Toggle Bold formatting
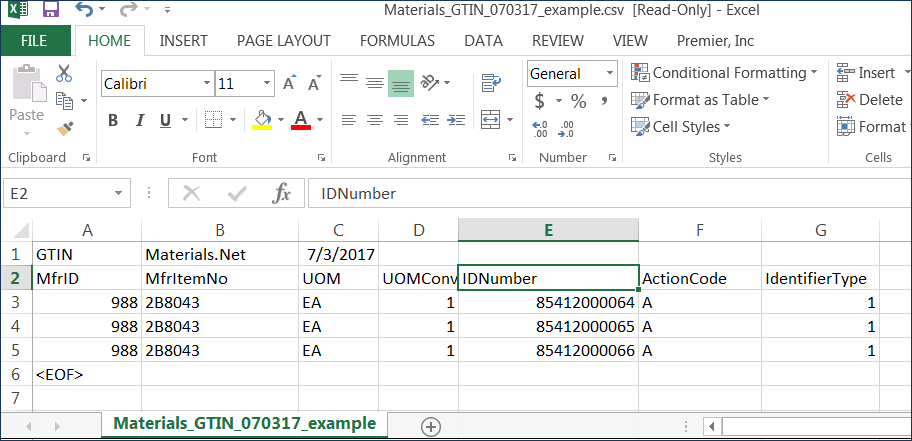The width and height of the screenshot is (912, 441). pos(113,121)
